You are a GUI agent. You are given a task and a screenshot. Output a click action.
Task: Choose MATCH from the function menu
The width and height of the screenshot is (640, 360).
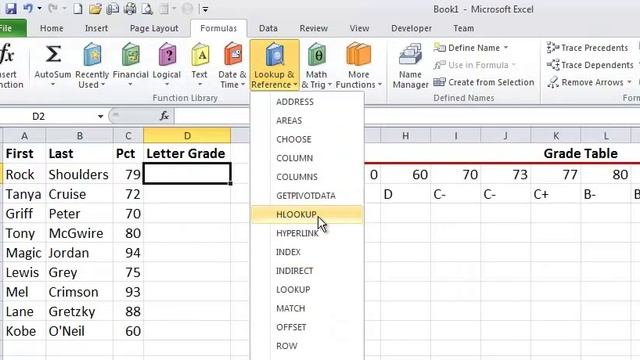(x=307, y=308)
